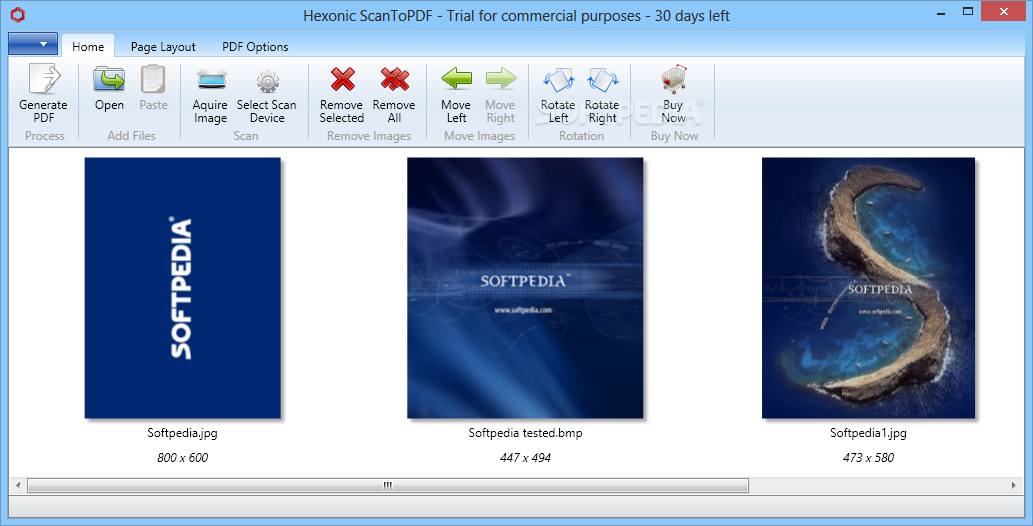The width and height of the screenshot is (1033, 526).
Task: Click the horizontal scrollbar thumb
Action: (x=387, y=485)
